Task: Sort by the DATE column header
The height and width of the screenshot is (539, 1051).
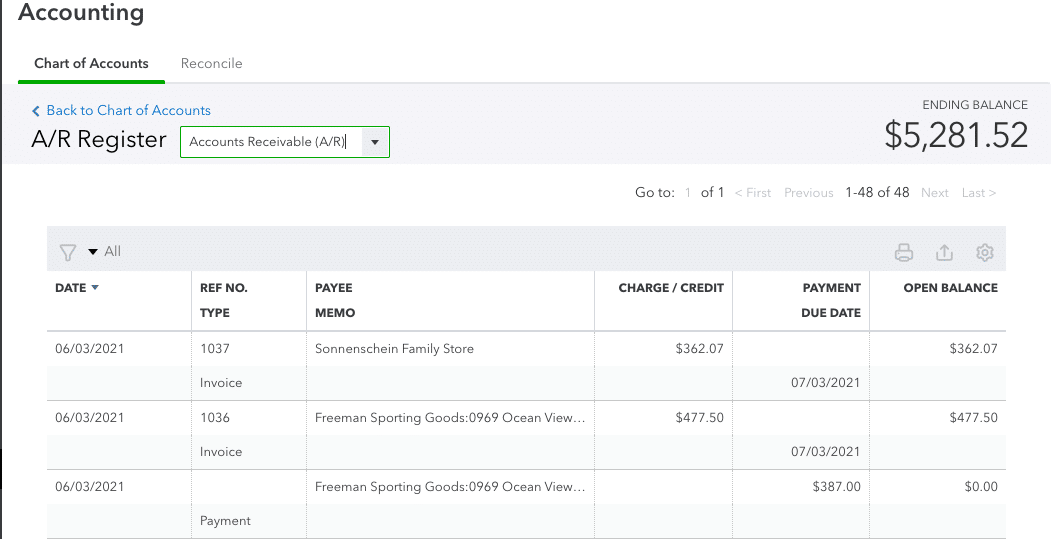Action: pos(70,288)
